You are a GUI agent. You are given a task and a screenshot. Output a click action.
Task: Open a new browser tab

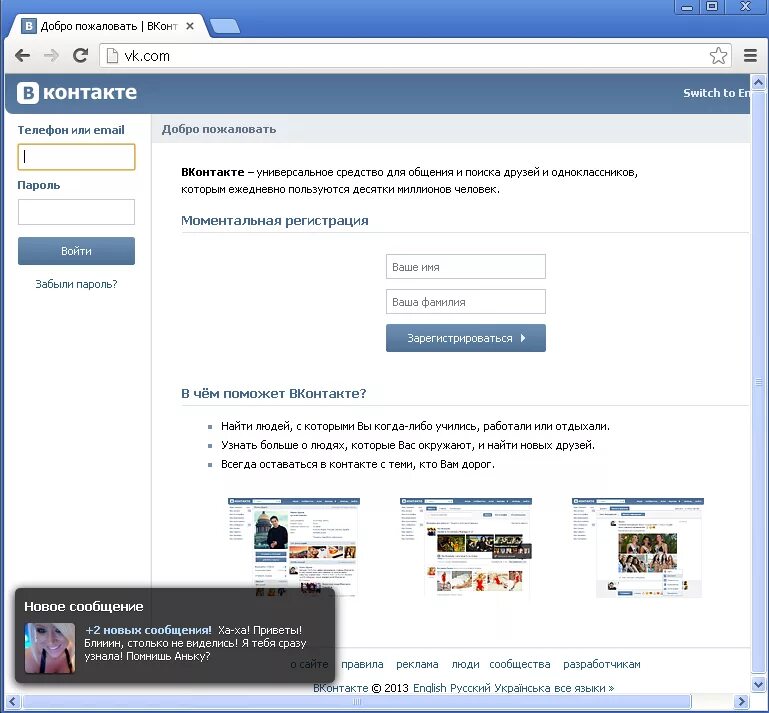(225, 26)
